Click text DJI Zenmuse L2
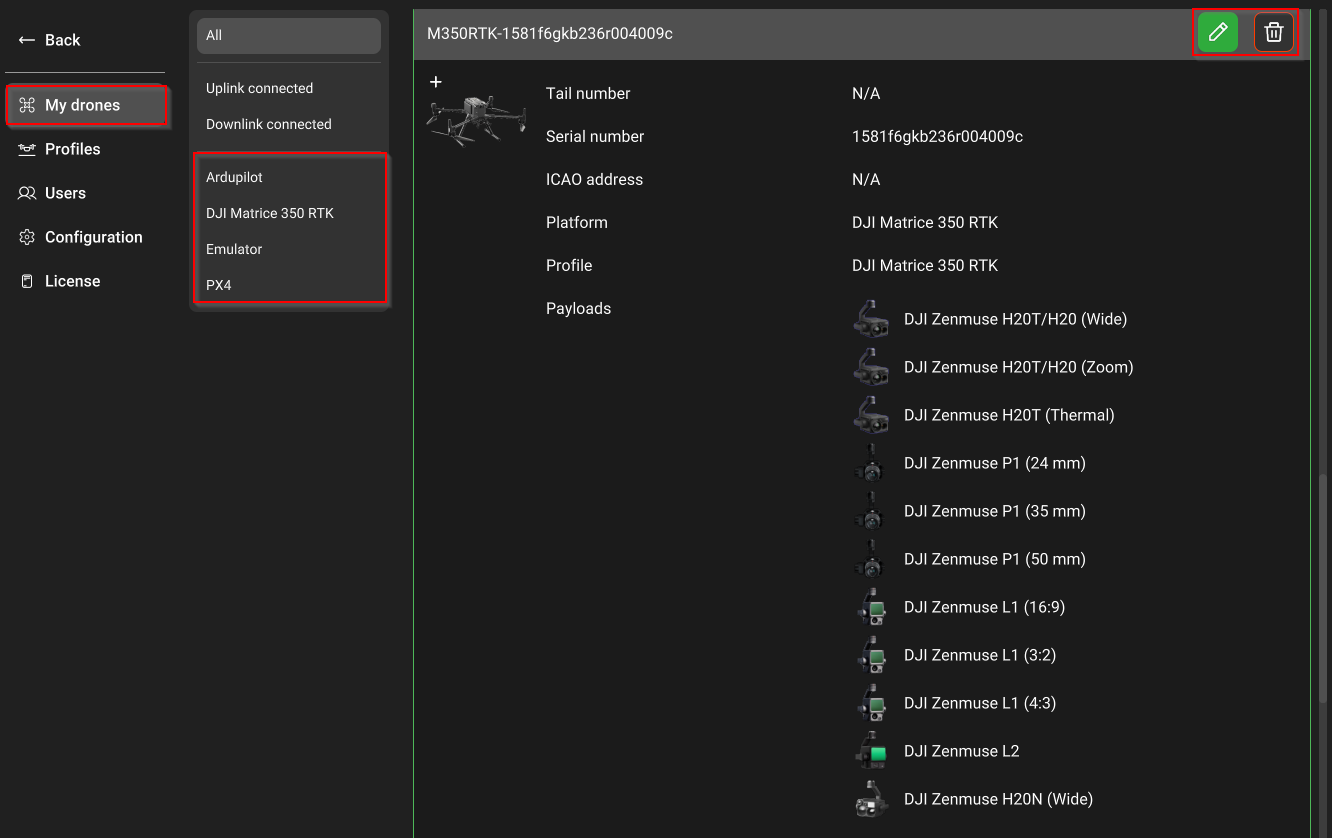The image size is (1332, 838). click(962, 751)
